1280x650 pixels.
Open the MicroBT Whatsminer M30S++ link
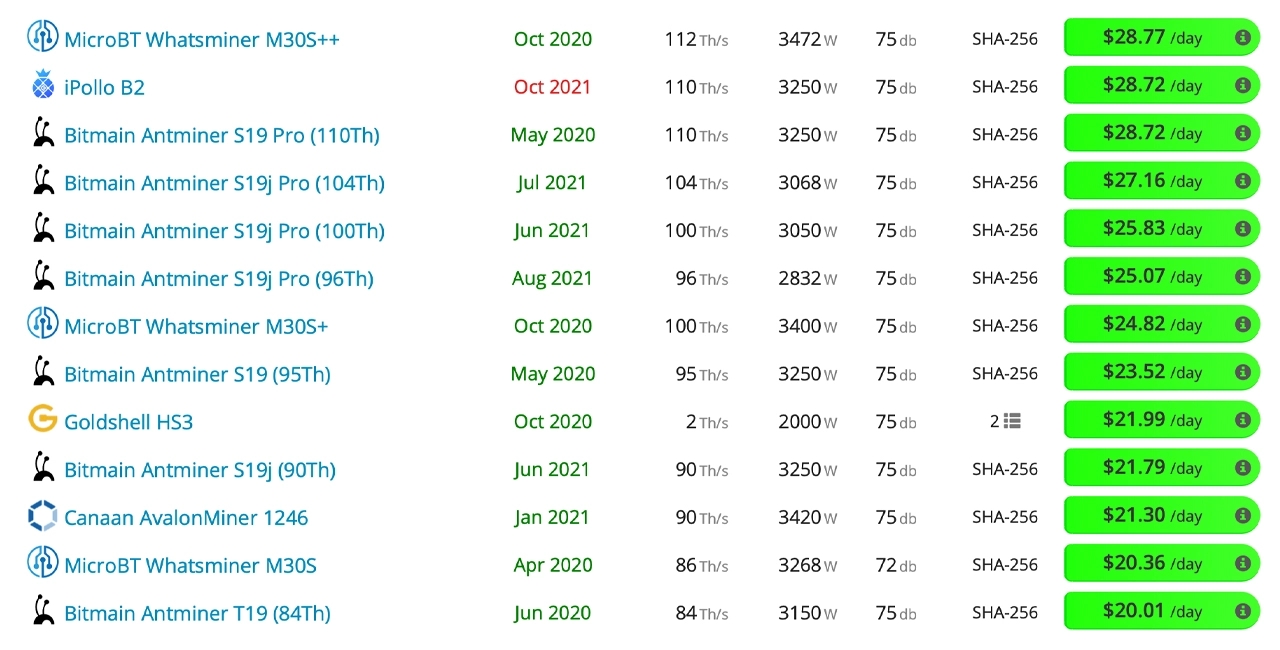tap(202, 39)
